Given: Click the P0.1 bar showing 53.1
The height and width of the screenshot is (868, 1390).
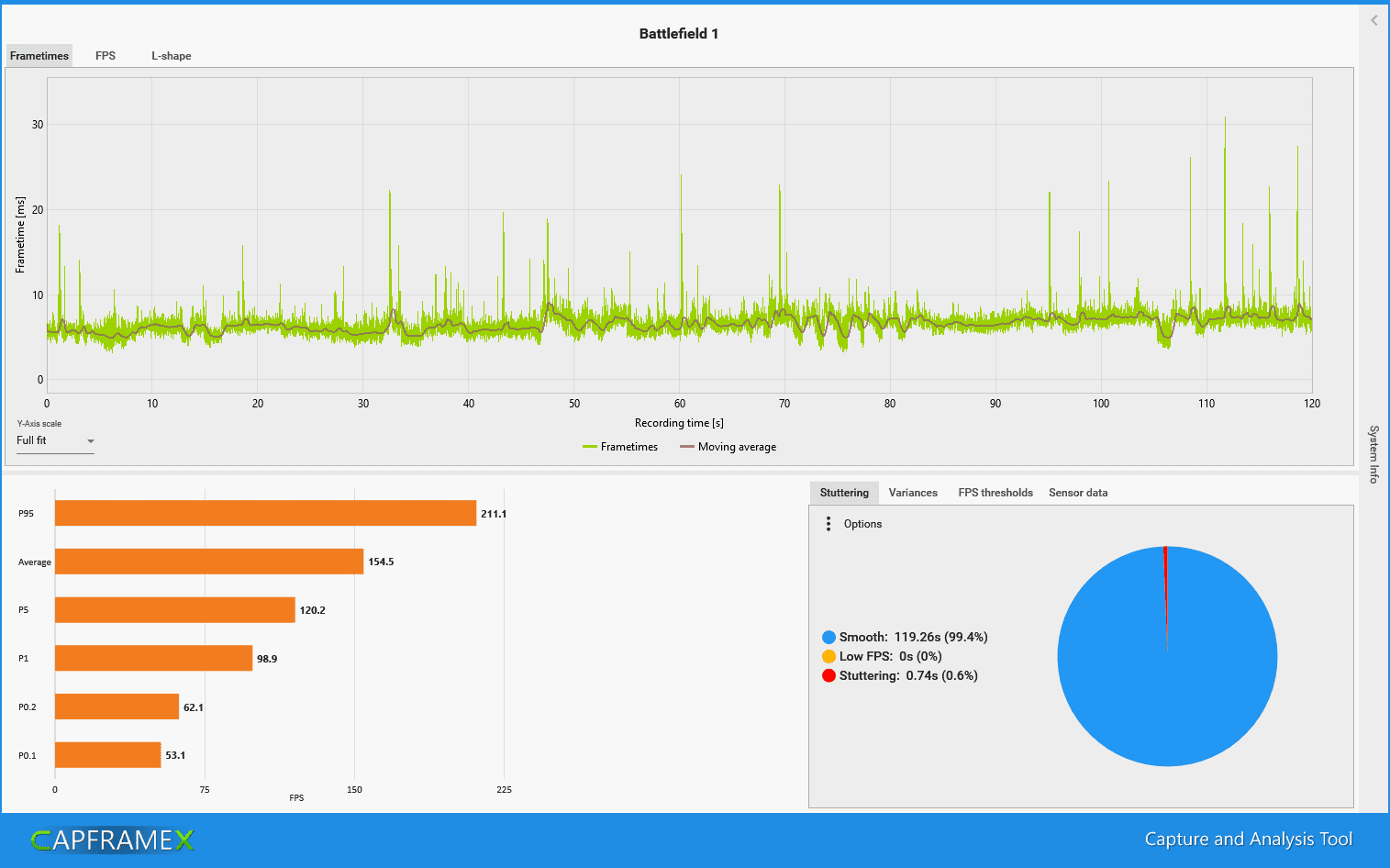Looking at the screenshot, I should 108,755.
